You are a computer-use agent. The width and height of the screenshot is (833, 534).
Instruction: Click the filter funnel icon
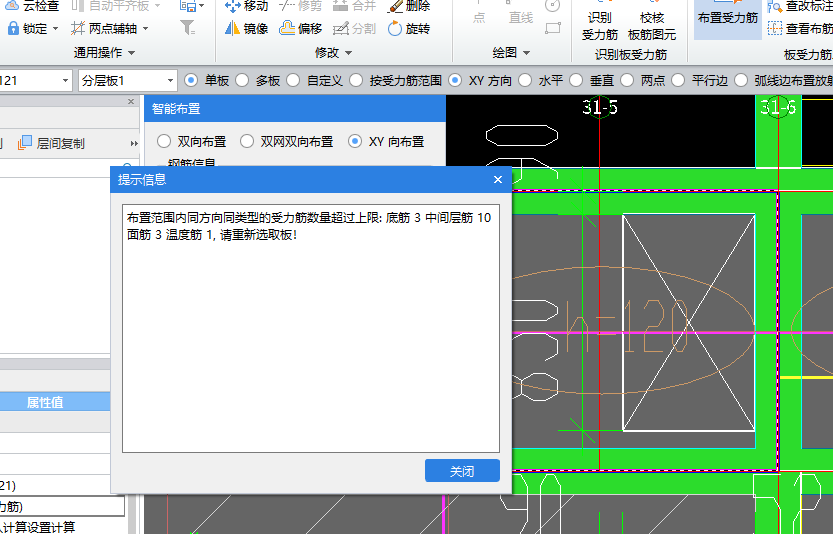click(x=188, y=28)
